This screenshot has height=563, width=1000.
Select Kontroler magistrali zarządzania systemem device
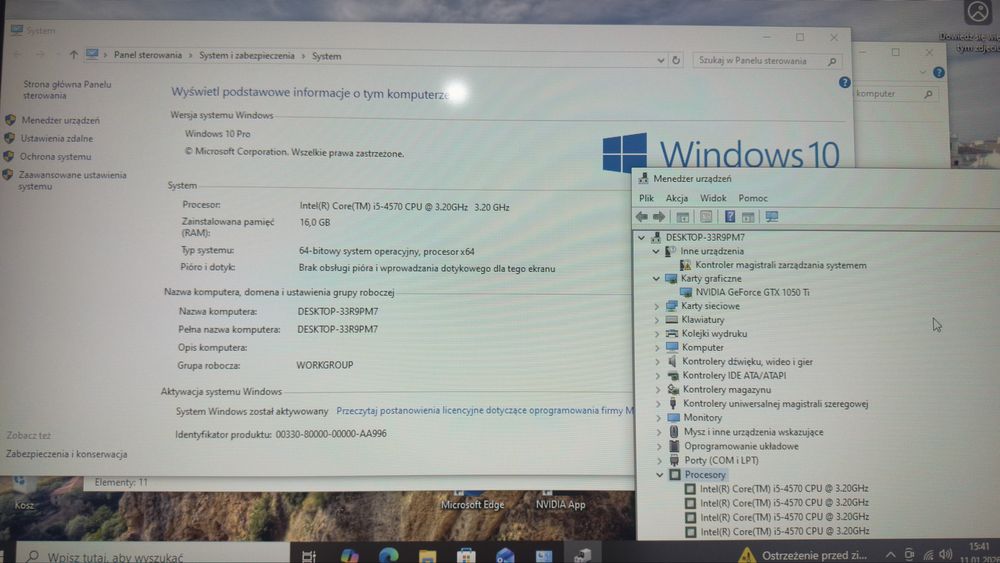(x=781, y=265)
